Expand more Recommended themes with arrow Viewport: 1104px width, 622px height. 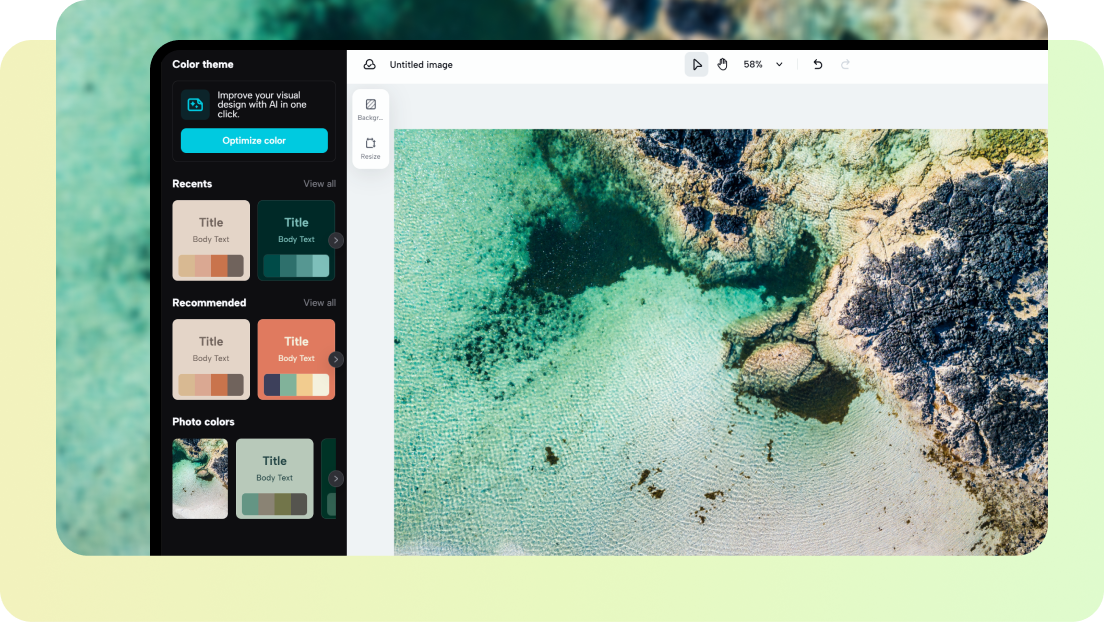pos(336,359)
